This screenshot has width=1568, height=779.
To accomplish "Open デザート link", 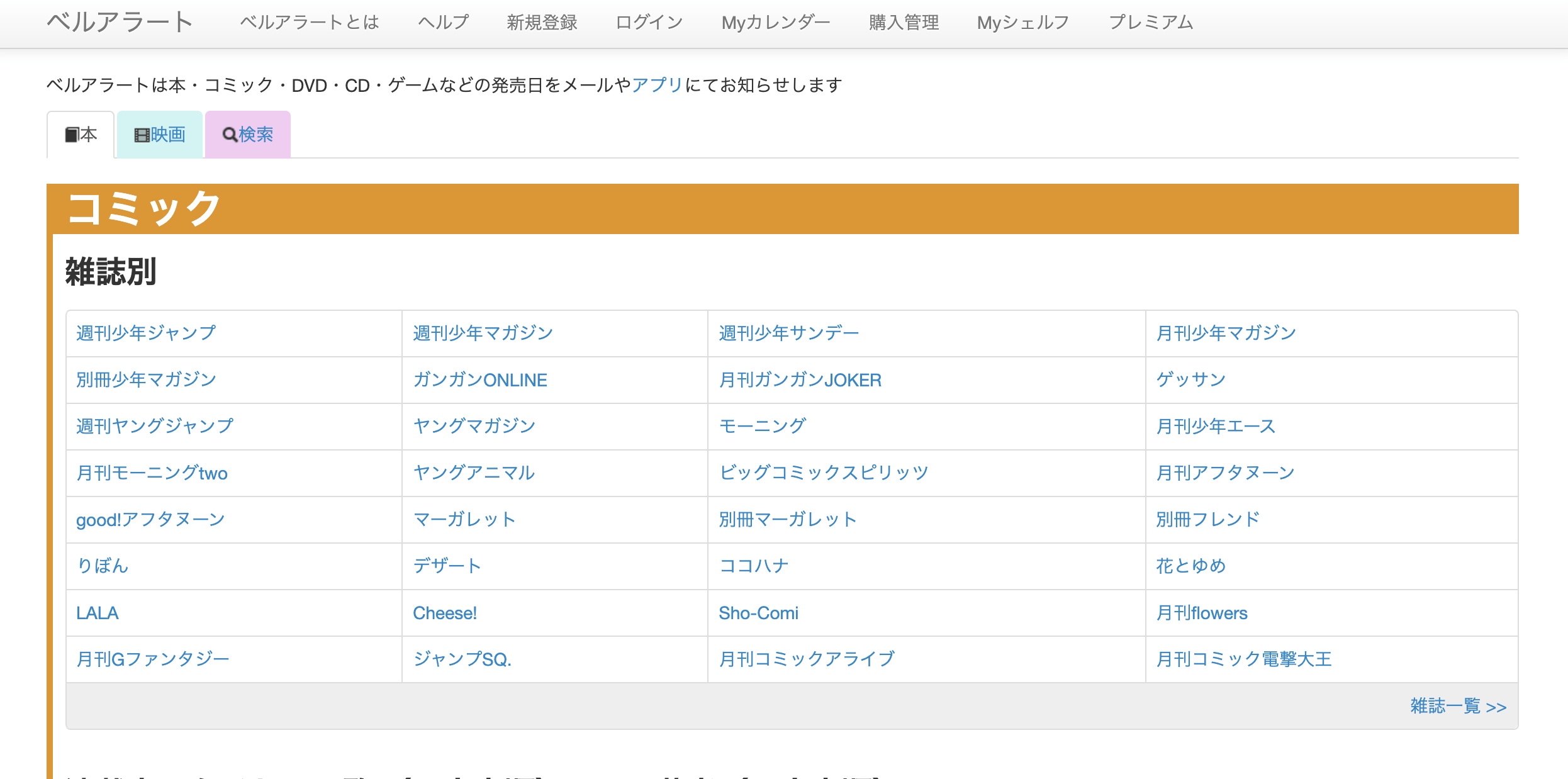I will click(447, 566).
